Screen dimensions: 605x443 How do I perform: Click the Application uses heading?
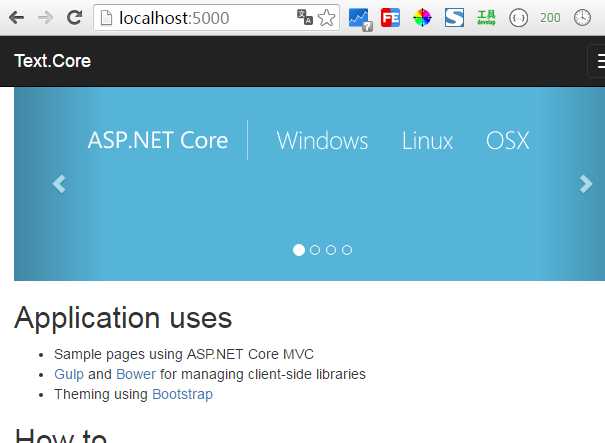[123, 319]
